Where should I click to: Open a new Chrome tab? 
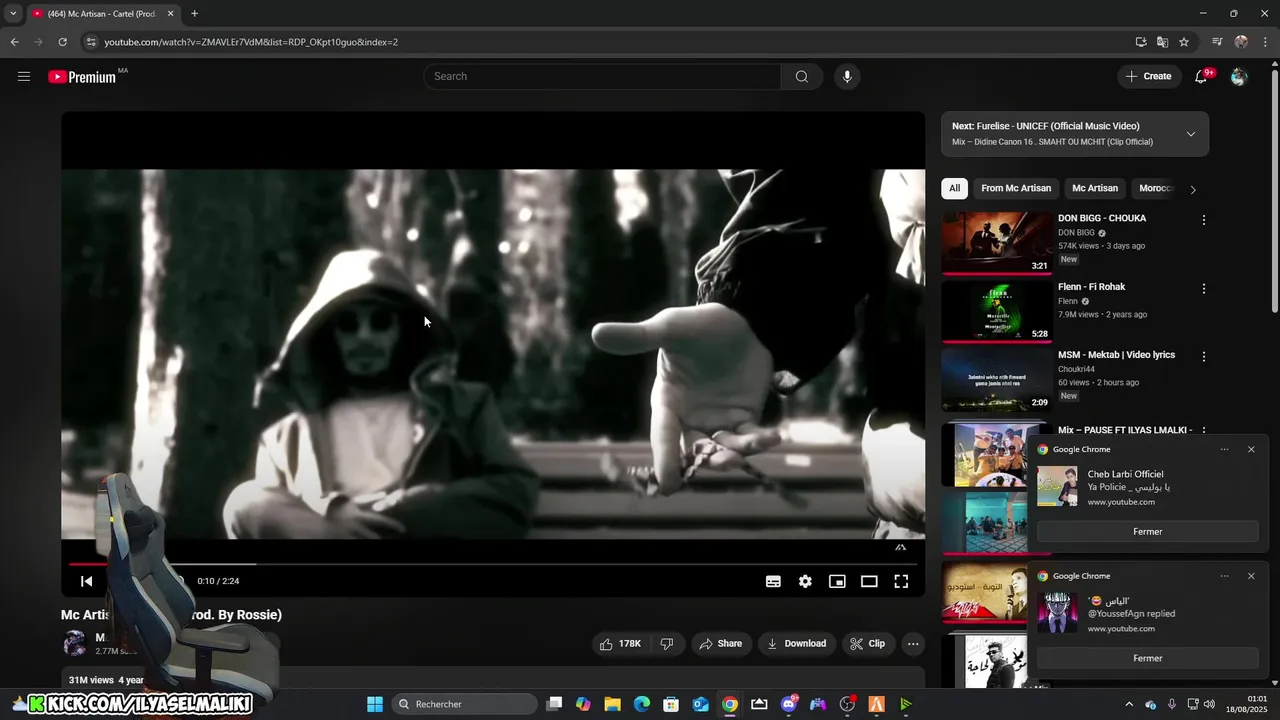pyautogui.click(x=194, y=14)
